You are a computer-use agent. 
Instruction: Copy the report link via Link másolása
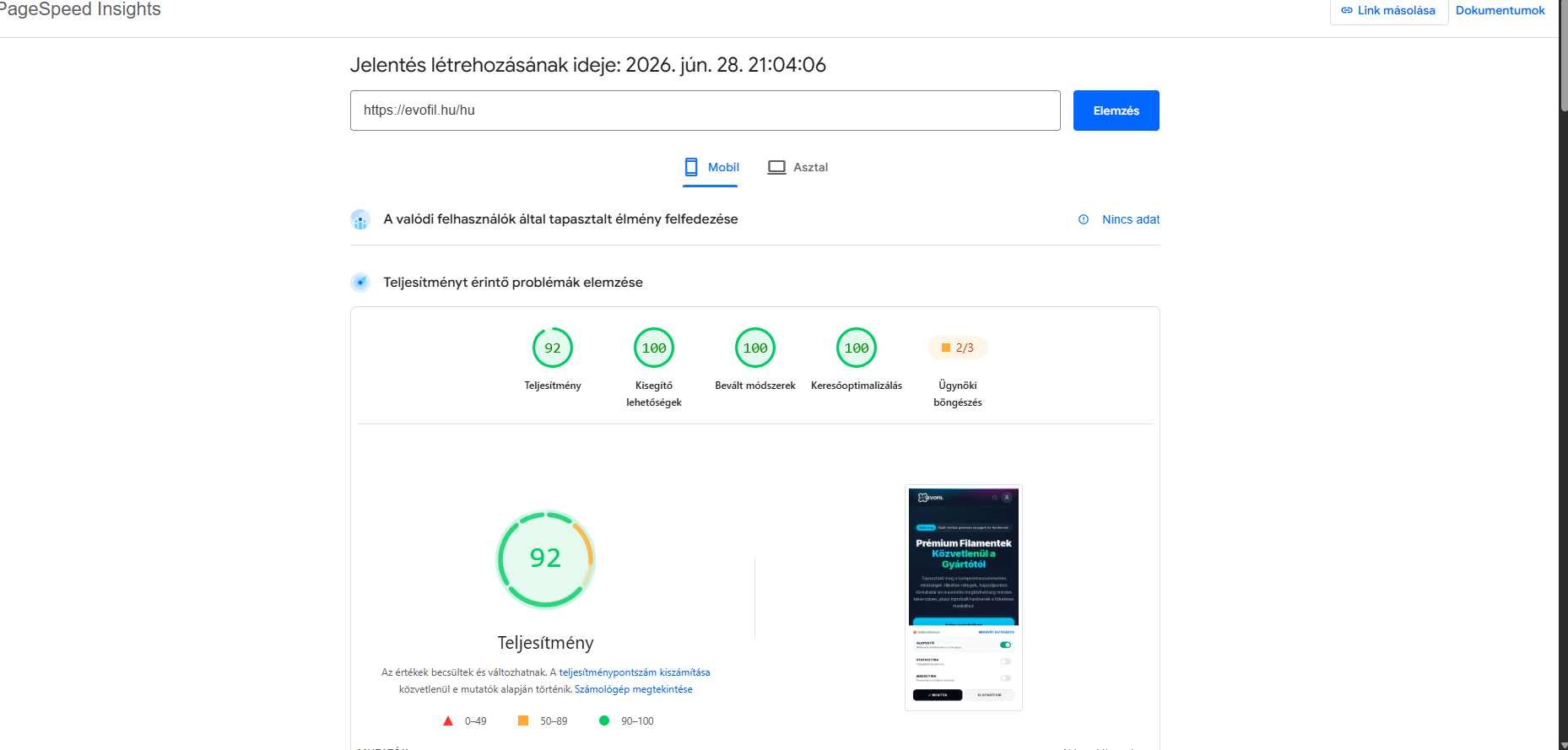tap(1388, 11)
